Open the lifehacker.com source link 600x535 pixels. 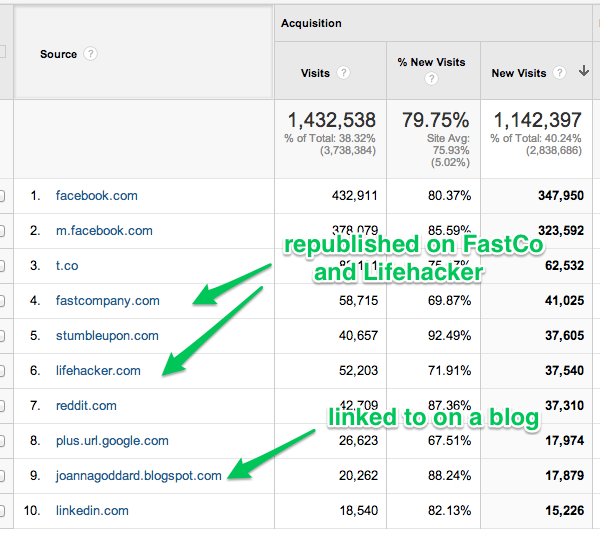[x=98, y=371]
